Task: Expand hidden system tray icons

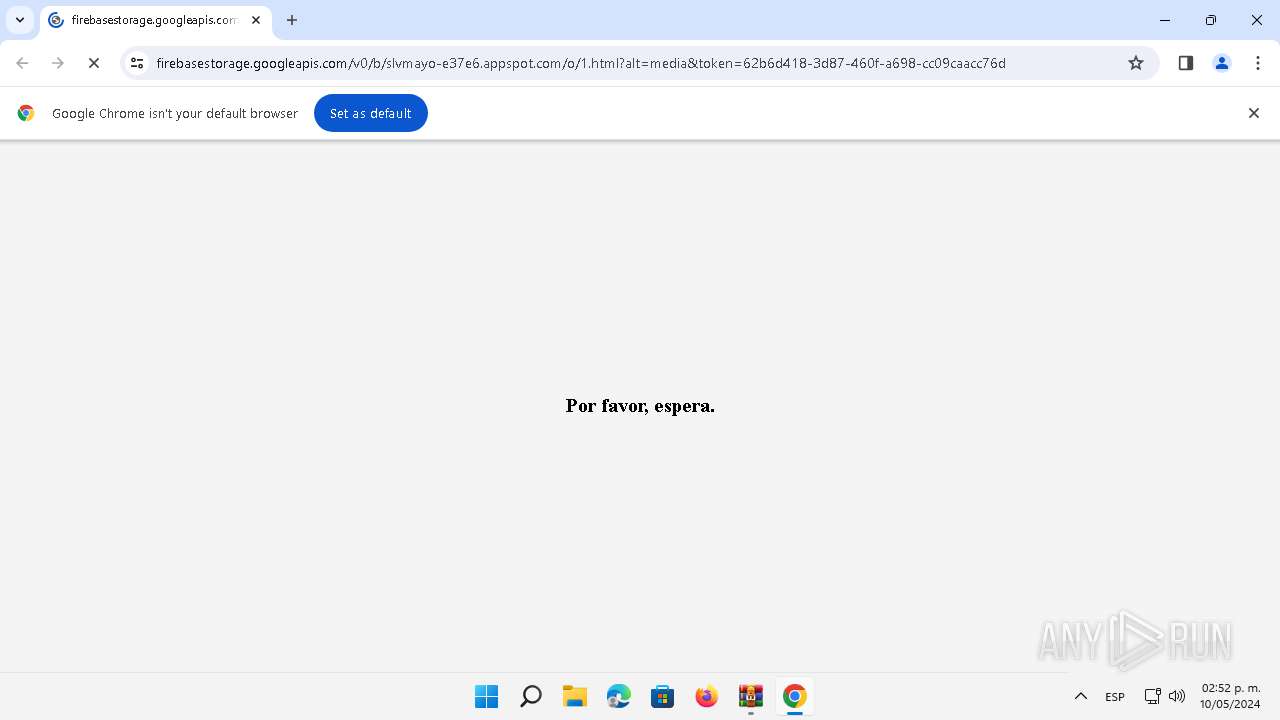Action: point(1081,696)
